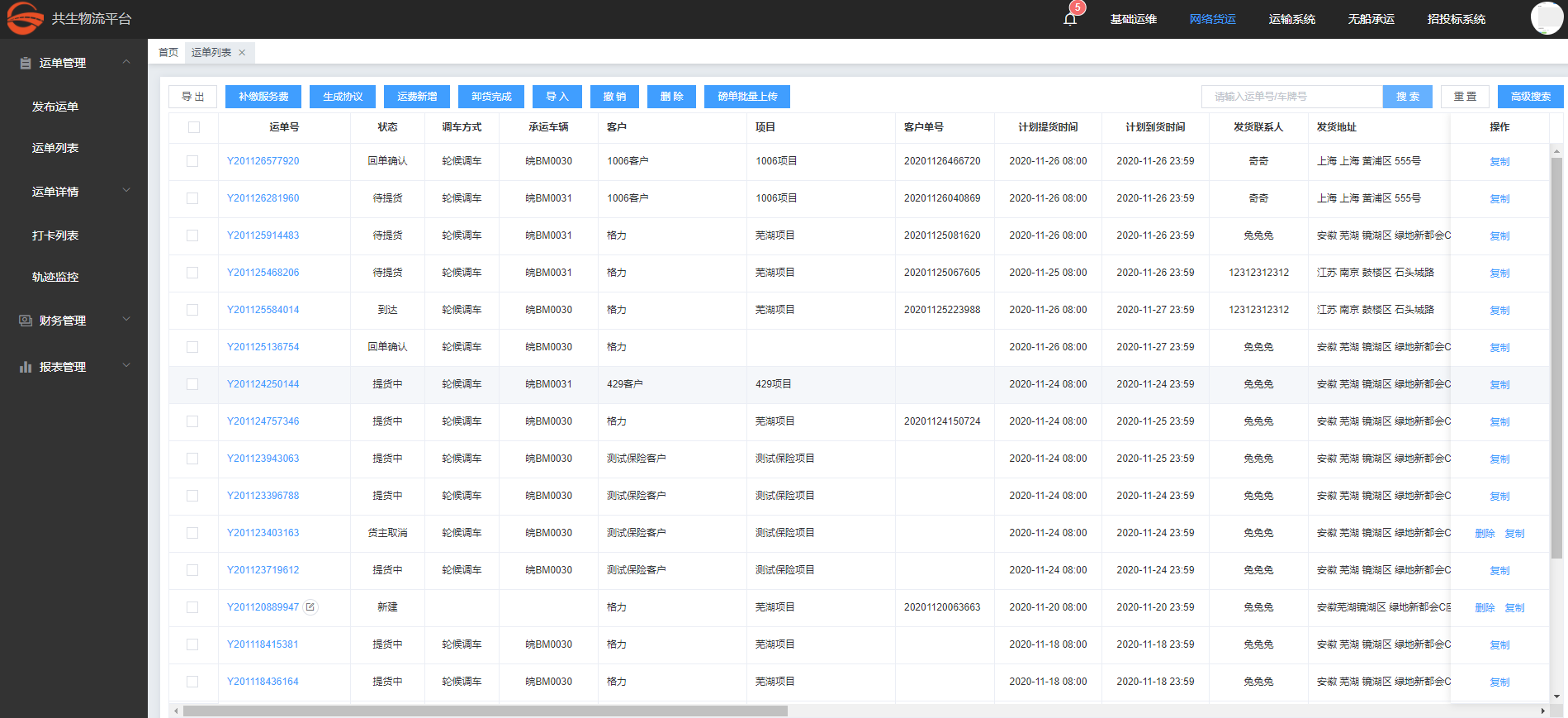Screen dimensions: 1568x718
Task: Click the user avatar in top right
Action: (x=1546, y=18)
